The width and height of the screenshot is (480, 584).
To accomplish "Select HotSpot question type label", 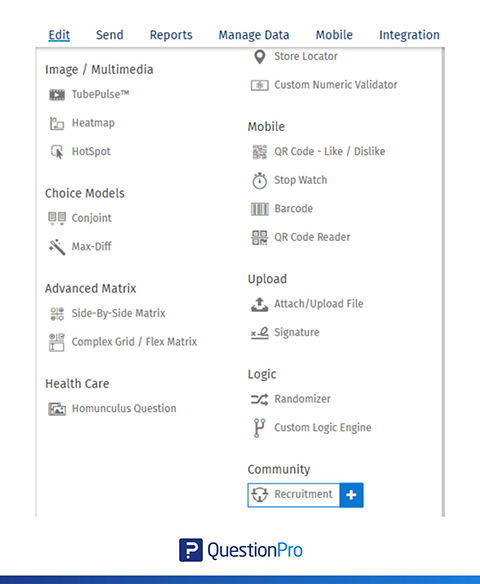I will [91, 152].
